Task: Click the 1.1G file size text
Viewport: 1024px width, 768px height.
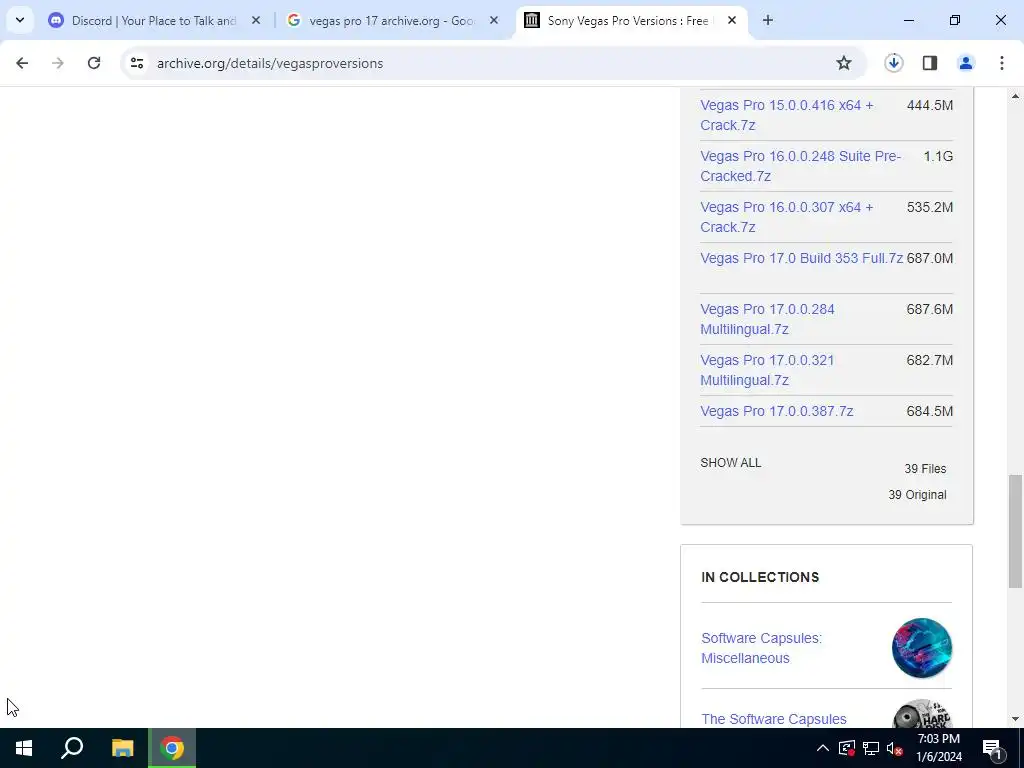Action: [938, 156]
